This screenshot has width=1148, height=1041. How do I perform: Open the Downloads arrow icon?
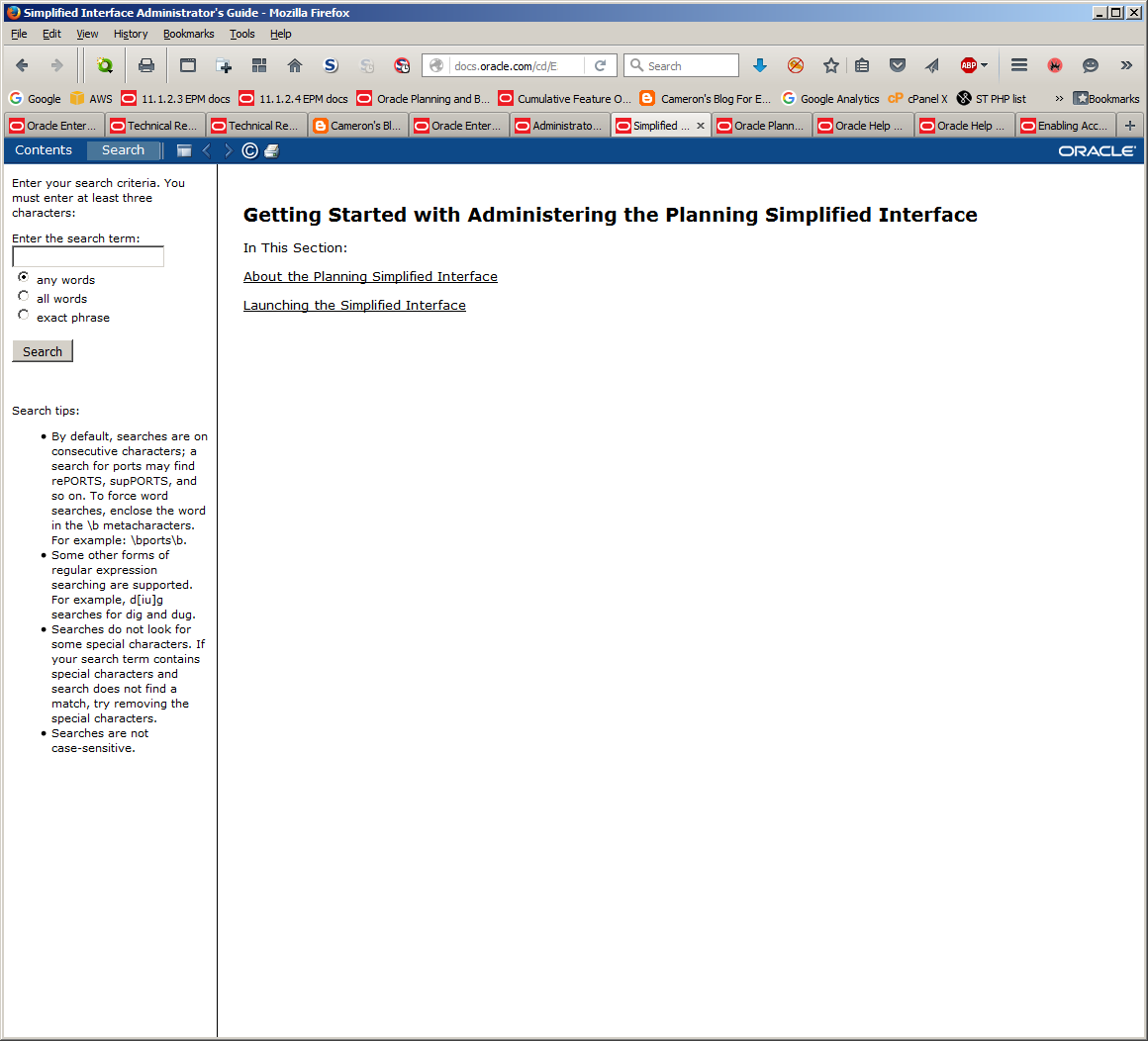click(x=760, y=66)
